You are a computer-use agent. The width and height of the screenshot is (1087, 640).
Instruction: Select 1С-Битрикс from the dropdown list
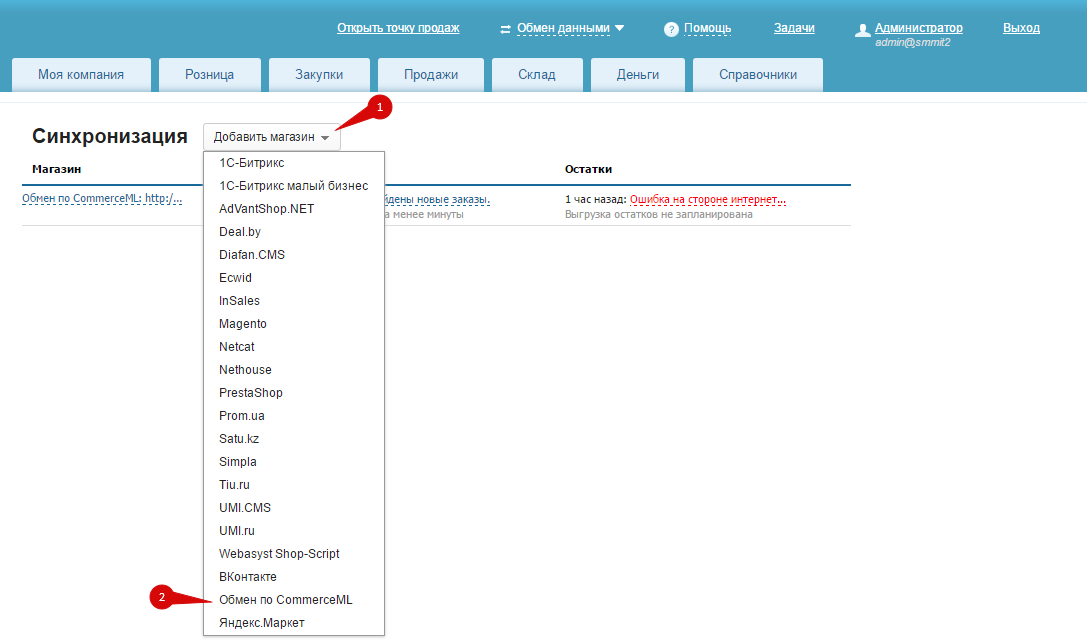click(x=251, y=162)
